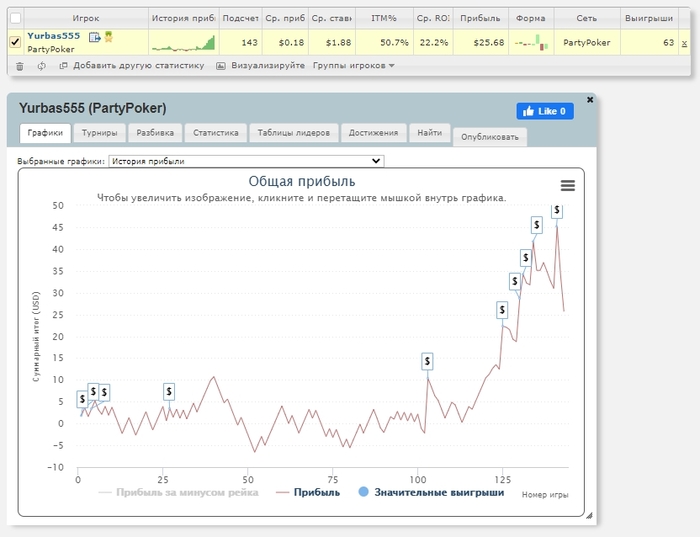Switch to the Турниры tab

99,133
